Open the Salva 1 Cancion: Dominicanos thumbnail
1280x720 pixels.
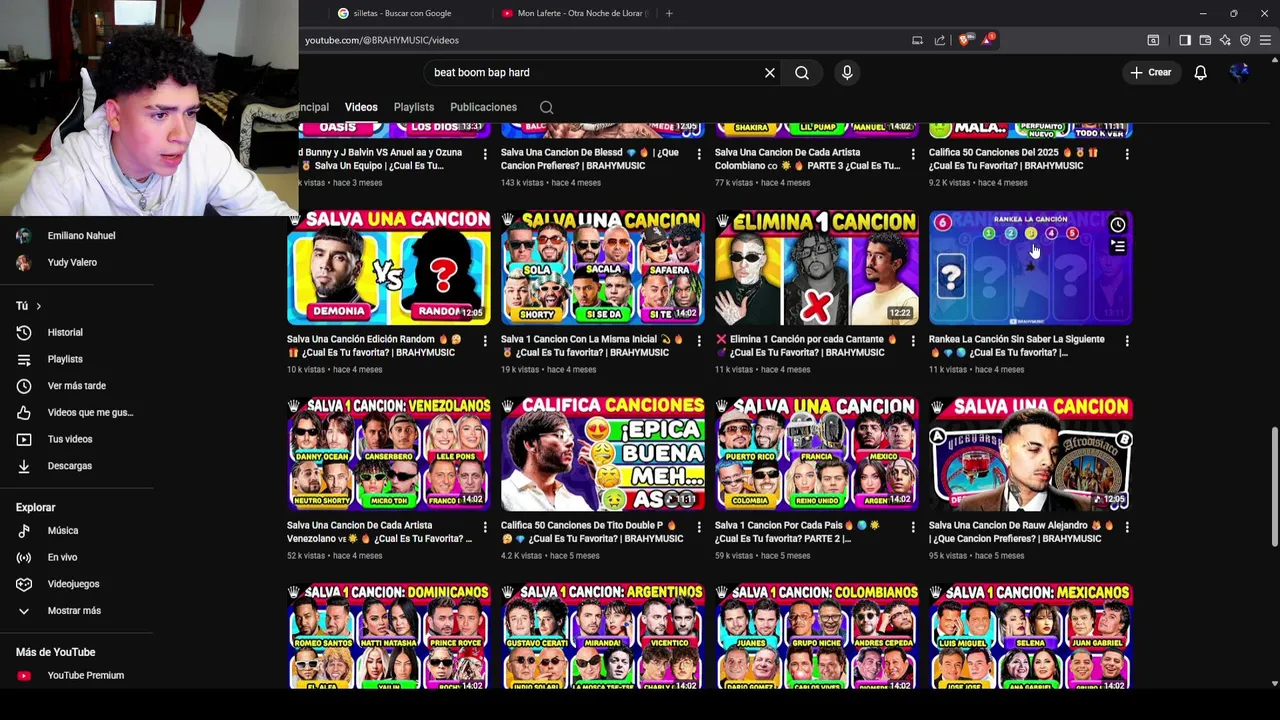(389, 636)
